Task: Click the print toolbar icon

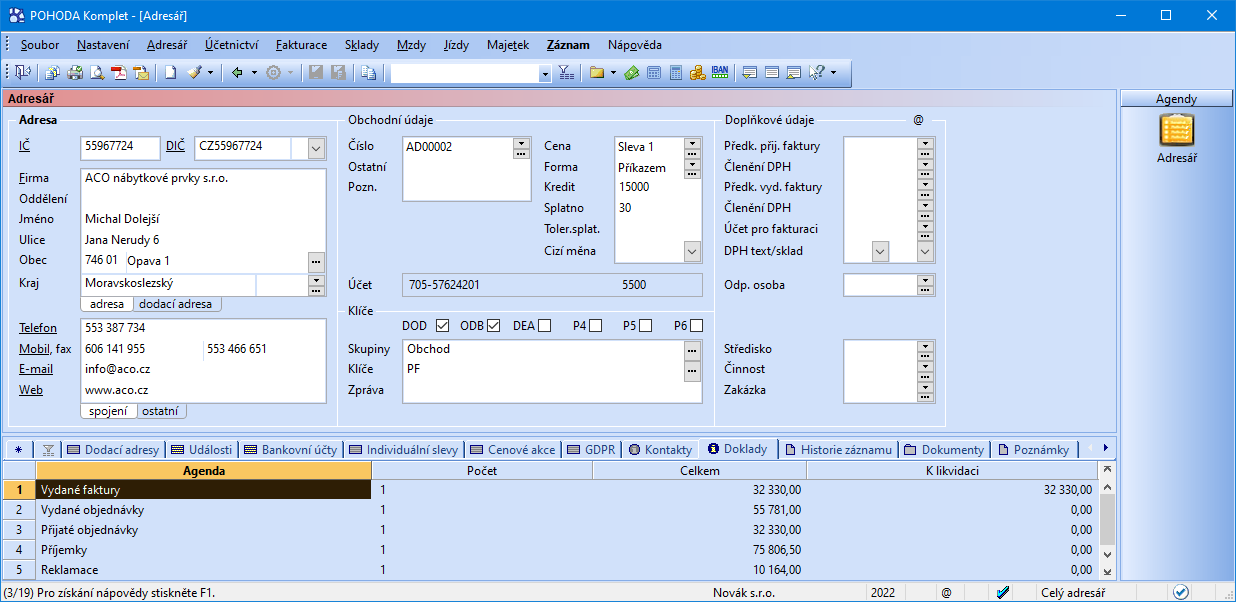Action: coord(75,73)
